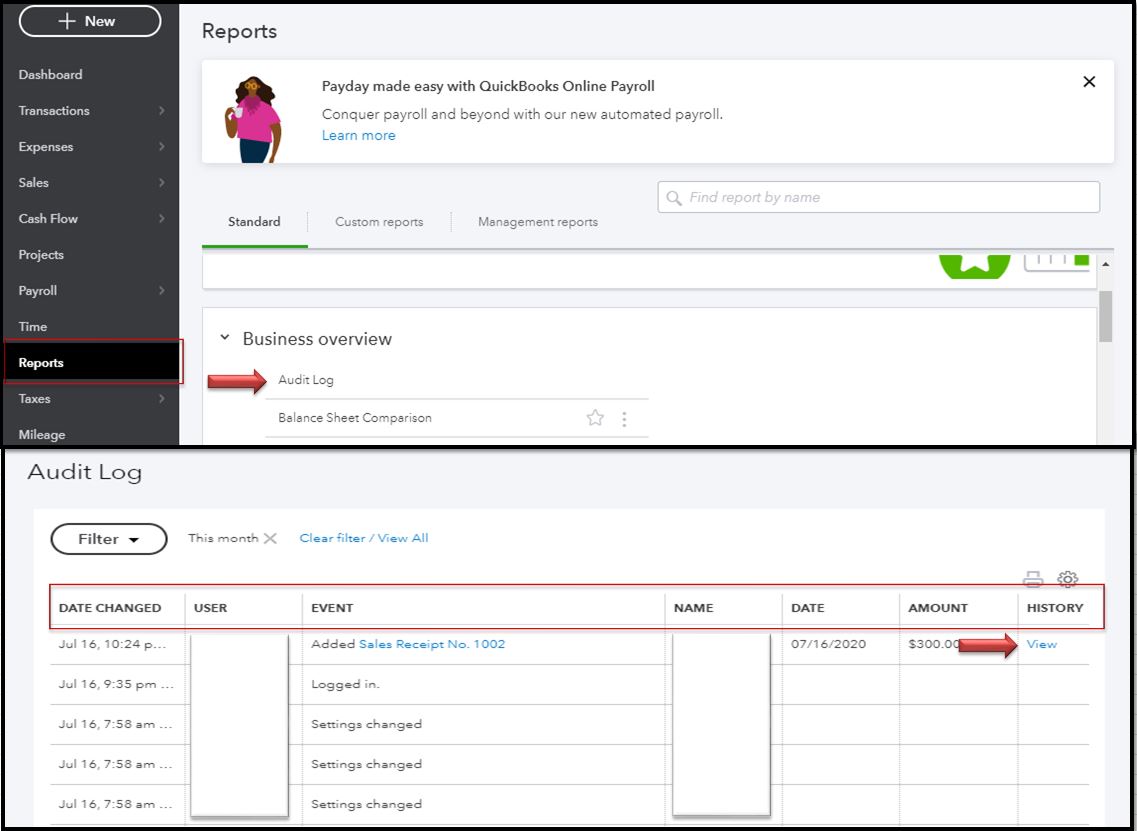Screen dimensions: 1137x831
Task: Click the magnifier icon in report search bar
Action: pos(673,197)
